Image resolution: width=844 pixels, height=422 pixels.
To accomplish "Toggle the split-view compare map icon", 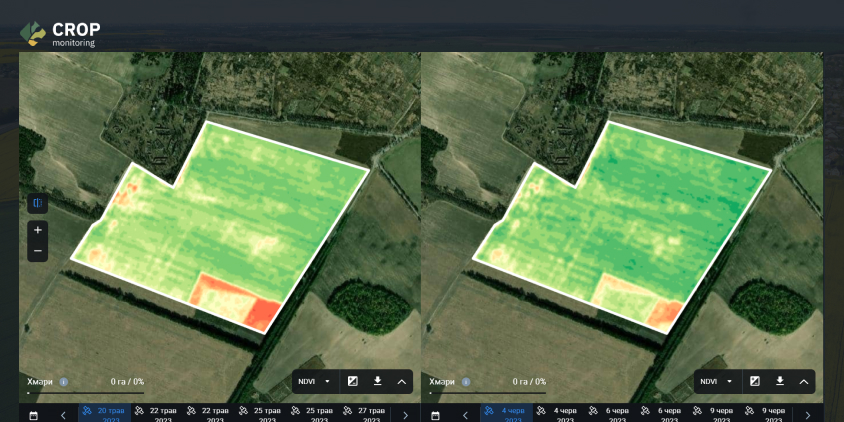I will click(x=38, y=203).
